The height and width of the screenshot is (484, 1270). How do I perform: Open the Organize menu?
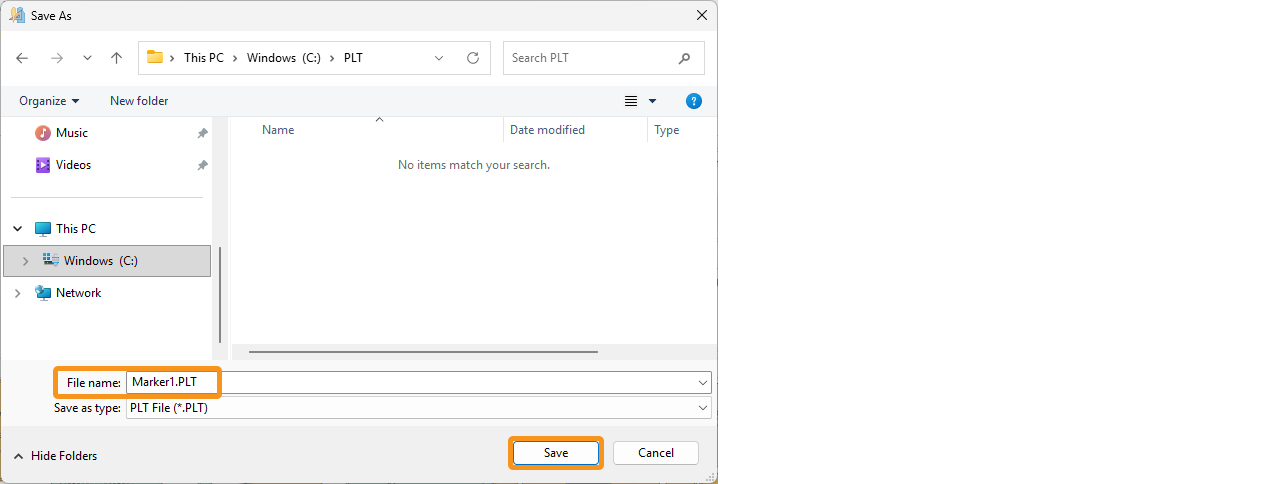pyautogui.click(x=48, y=101)
